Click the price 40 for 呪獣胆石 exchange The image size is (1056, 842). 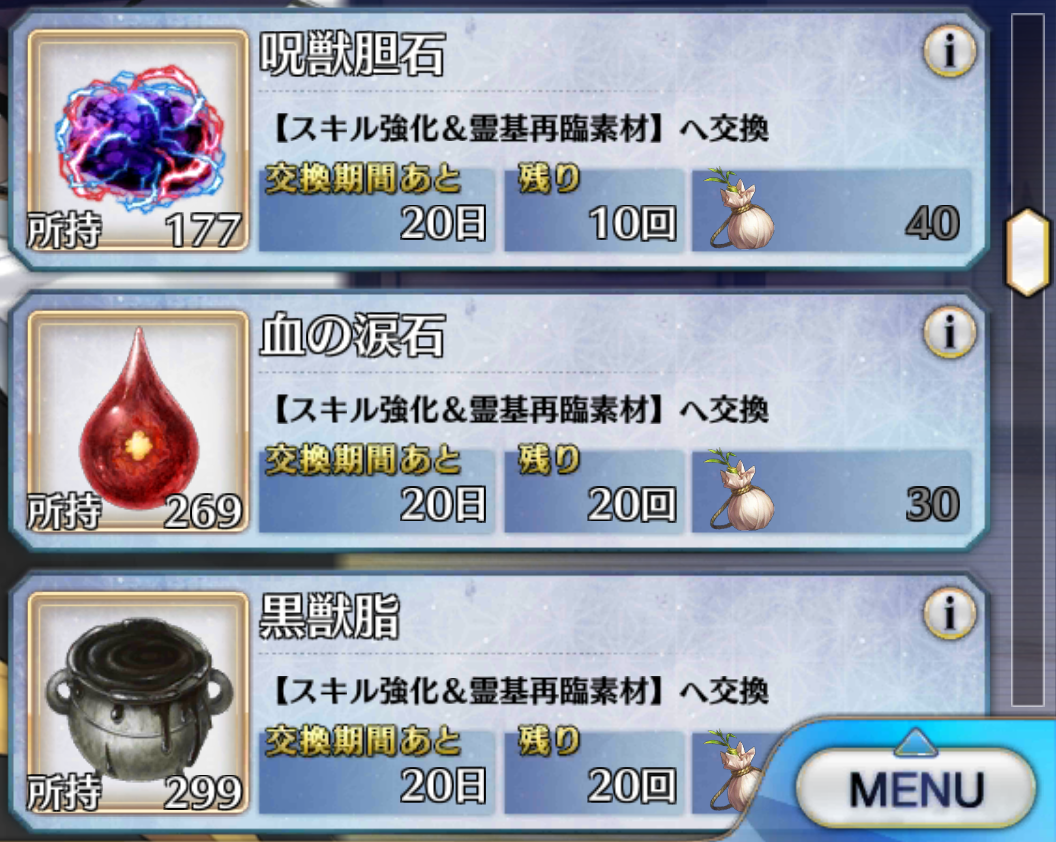point(932,223)
